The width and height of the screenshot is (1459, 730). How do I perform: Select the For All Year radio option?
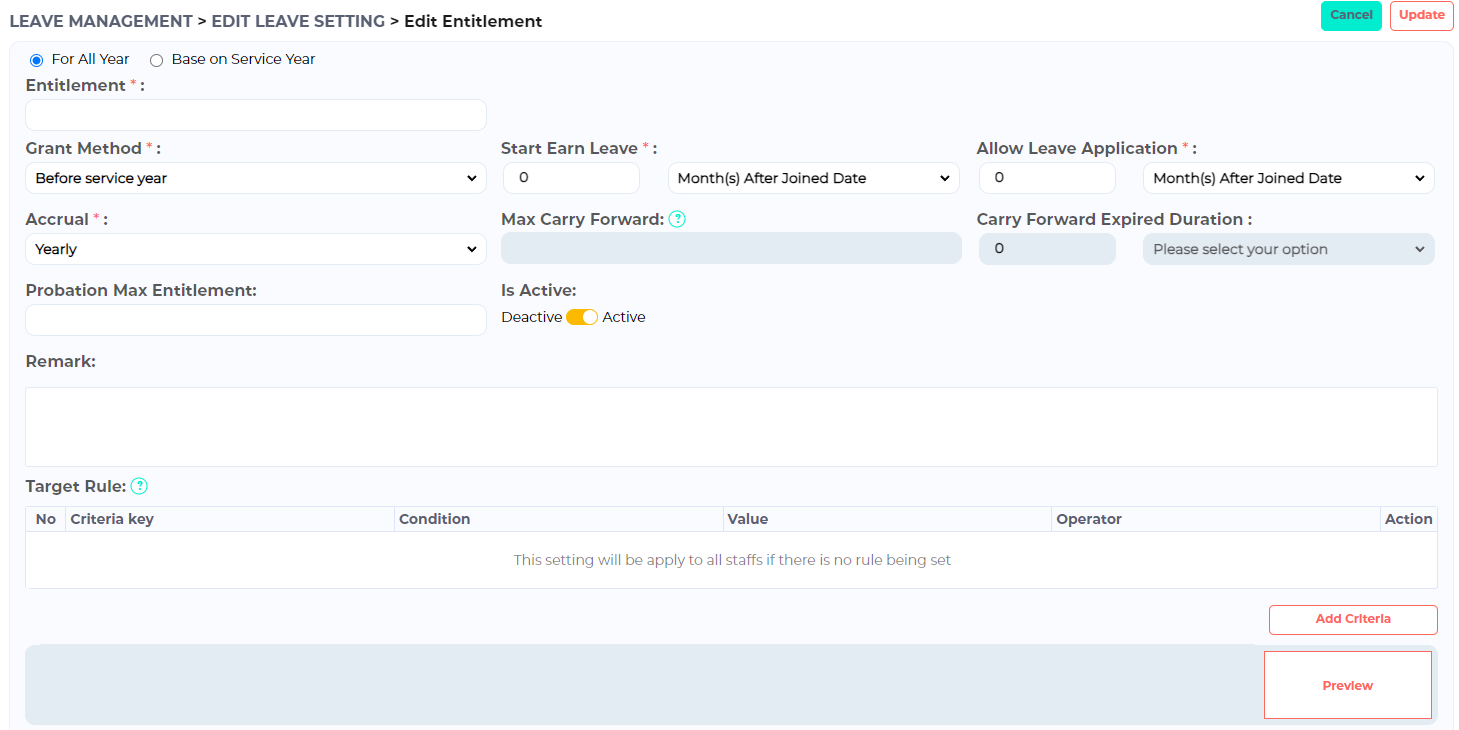37,60
